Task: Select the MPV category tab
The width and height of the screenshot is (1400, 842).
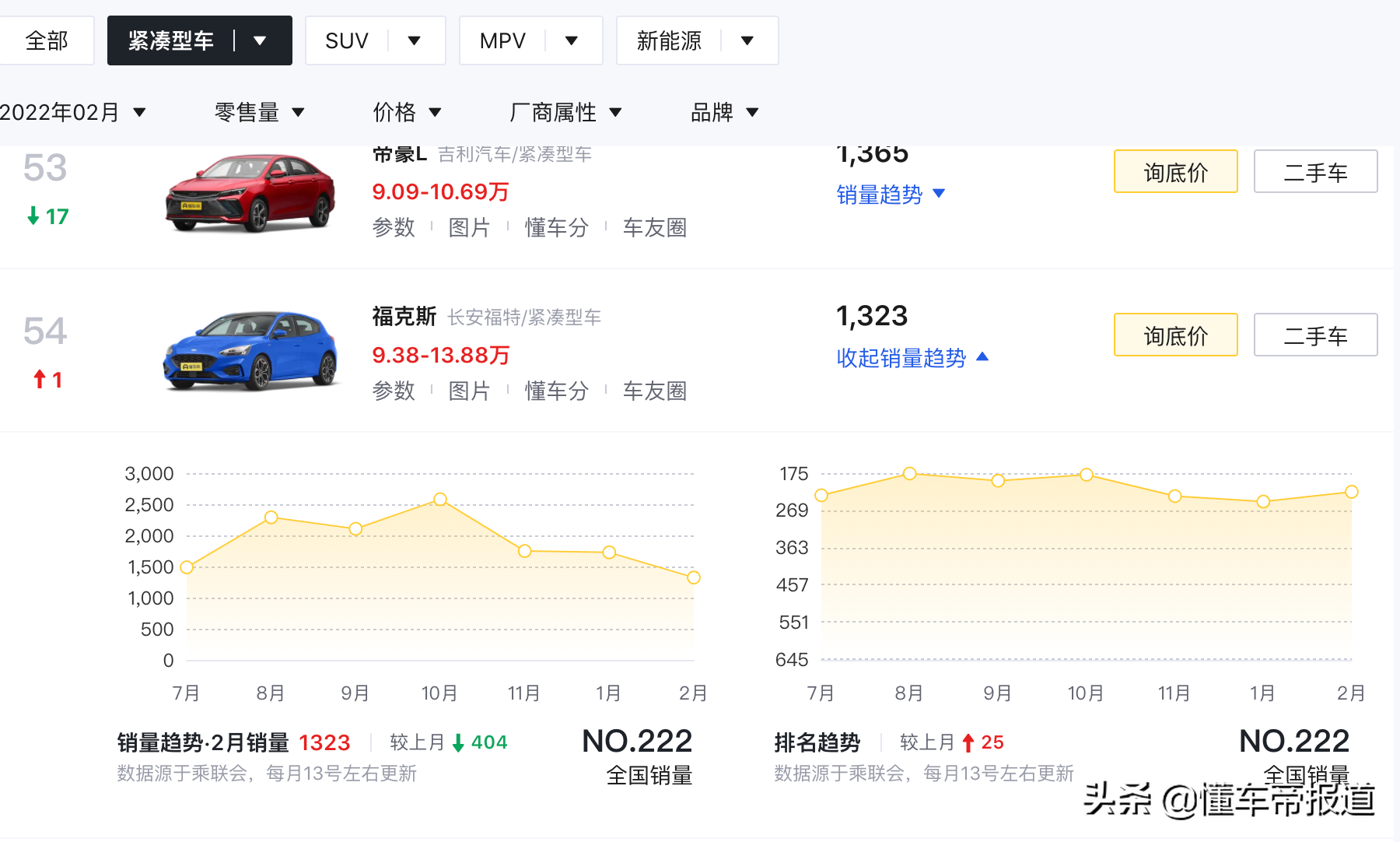Action: coord(502,40)
